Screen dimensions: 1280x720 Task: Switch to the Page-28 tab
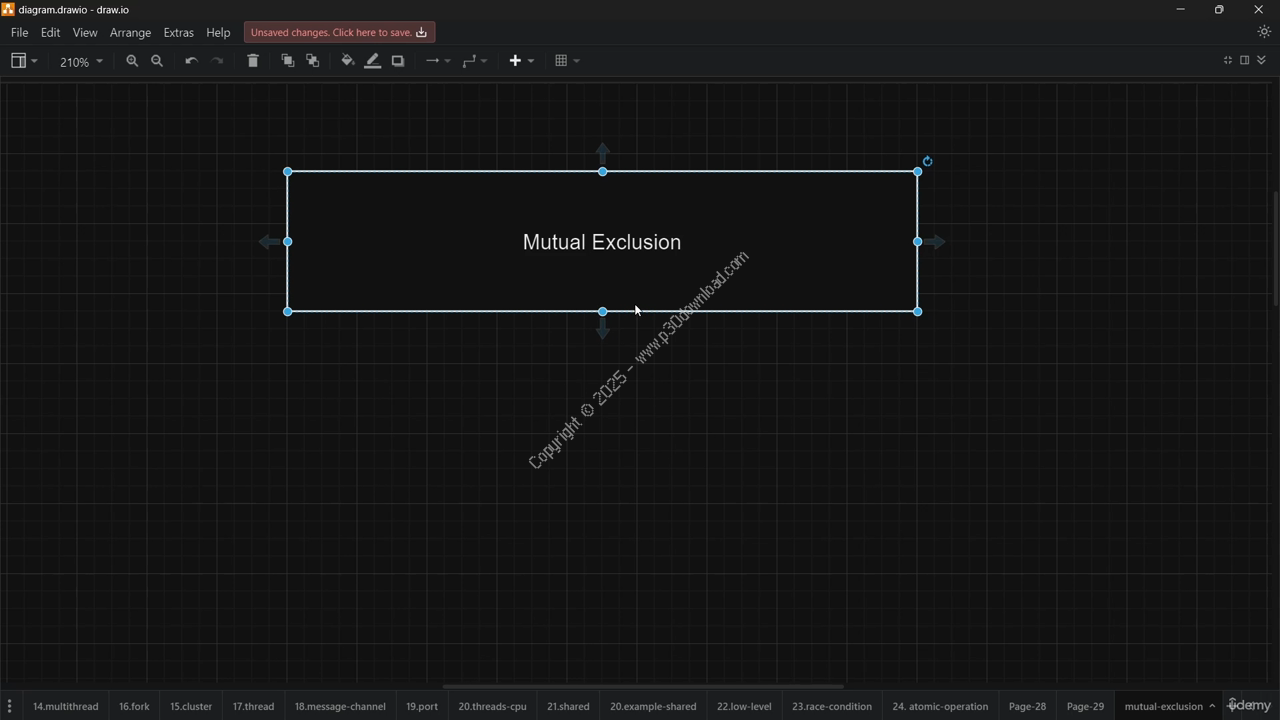pyautogui.click(x=1027, y=706)
